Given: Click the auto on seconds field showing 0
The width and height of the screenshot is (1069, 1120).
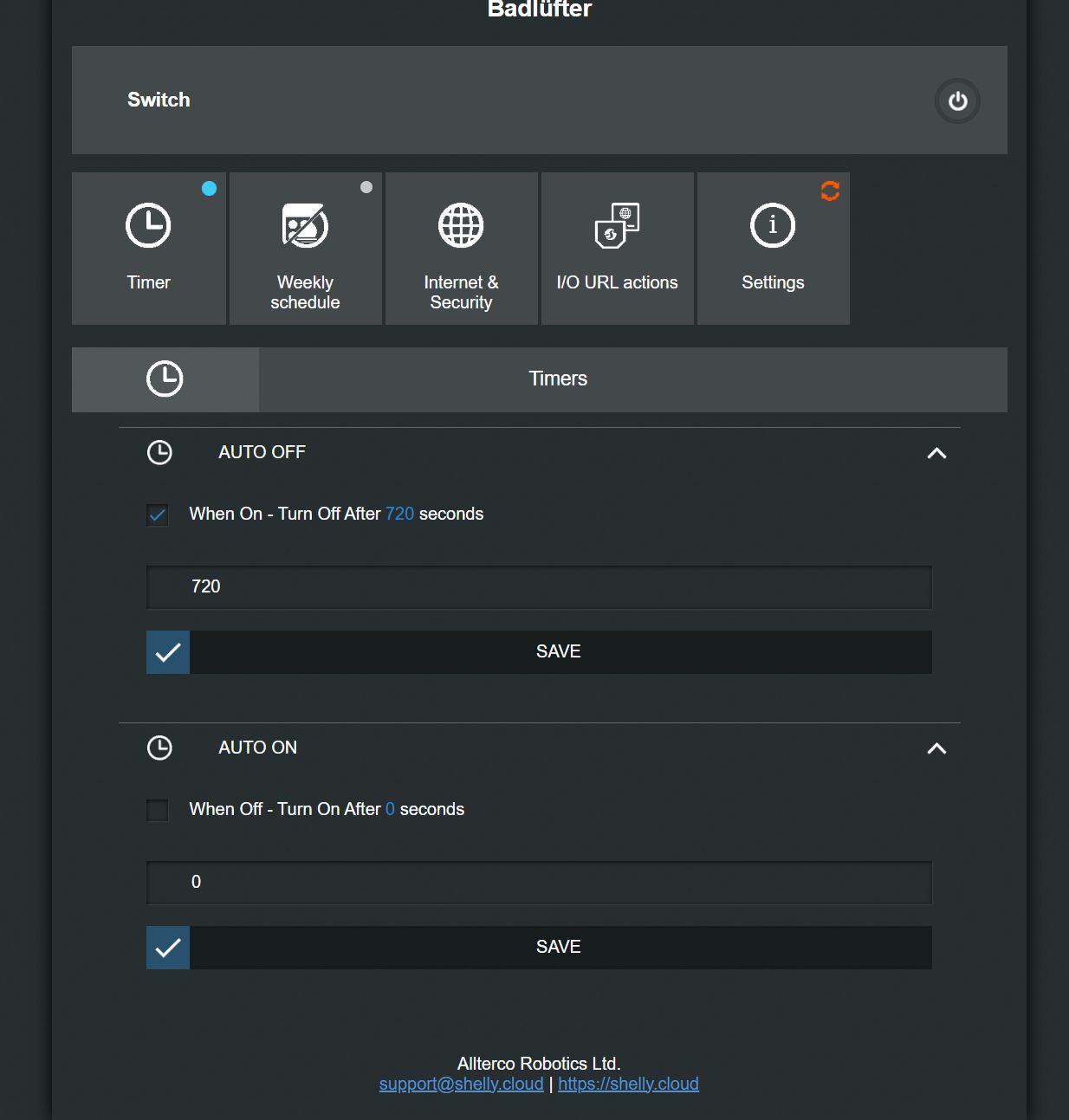Looking at the screenshot, I should coord(539,883).
